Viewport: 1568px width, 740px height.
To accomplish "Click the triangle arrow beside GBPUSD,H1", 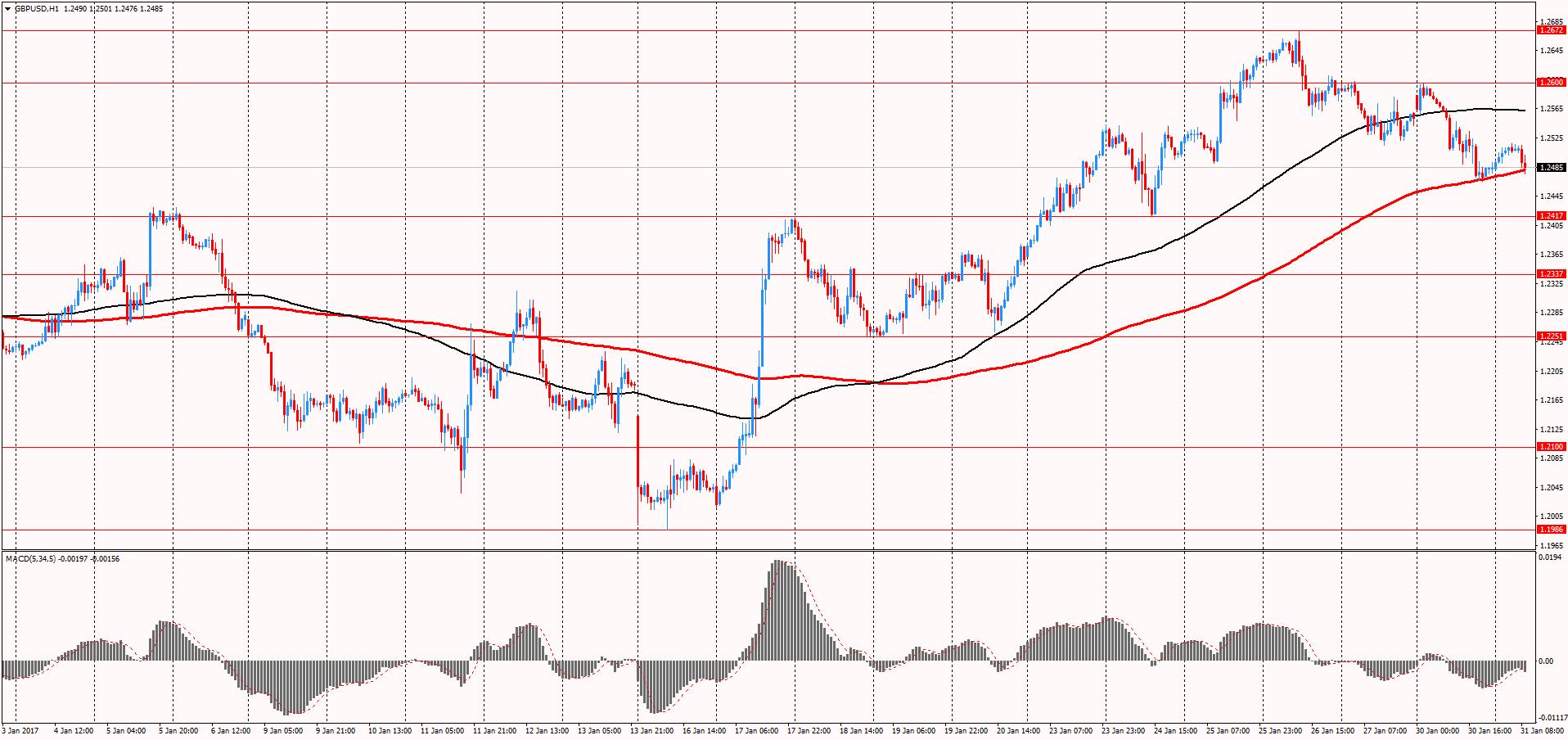I will (7, 7).
